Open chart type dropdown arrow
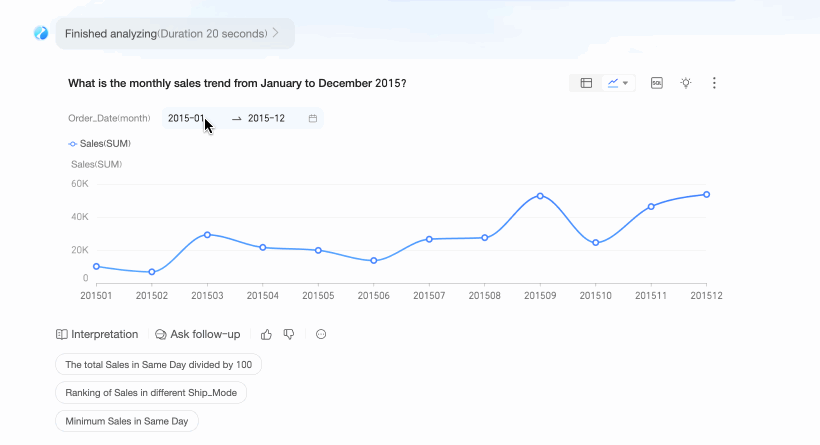The height and width of the screenshot is (445, 820). click(625, 83)
